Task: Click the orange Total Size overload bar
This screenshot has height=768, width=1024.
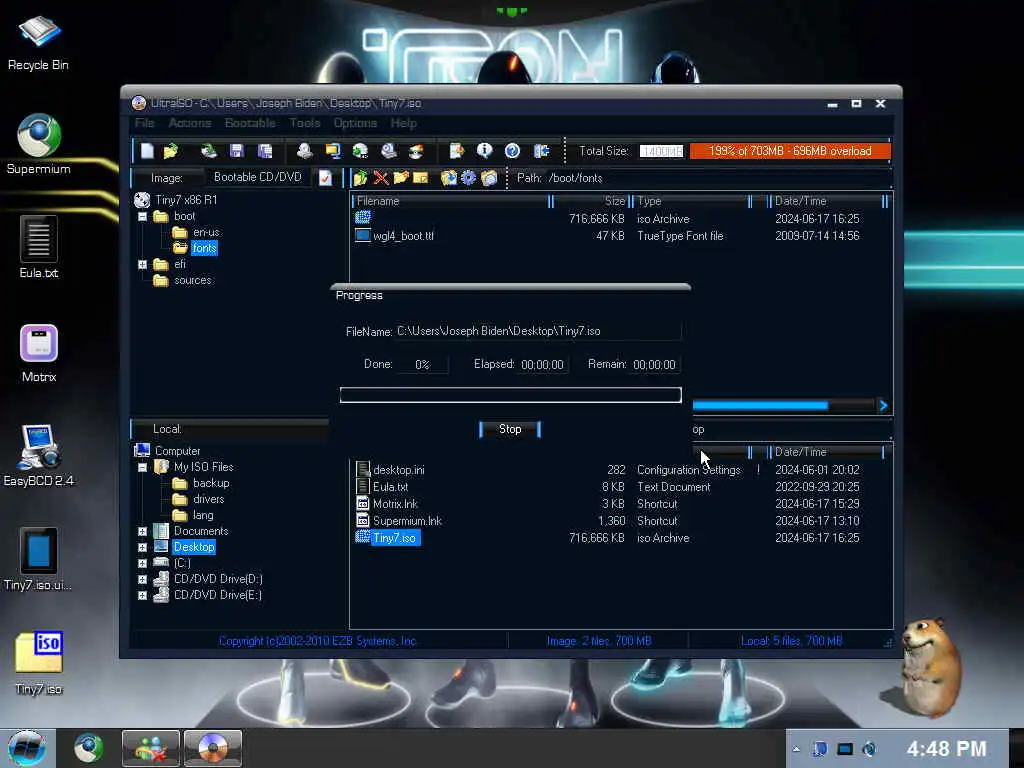Action: tap(790, 151)
